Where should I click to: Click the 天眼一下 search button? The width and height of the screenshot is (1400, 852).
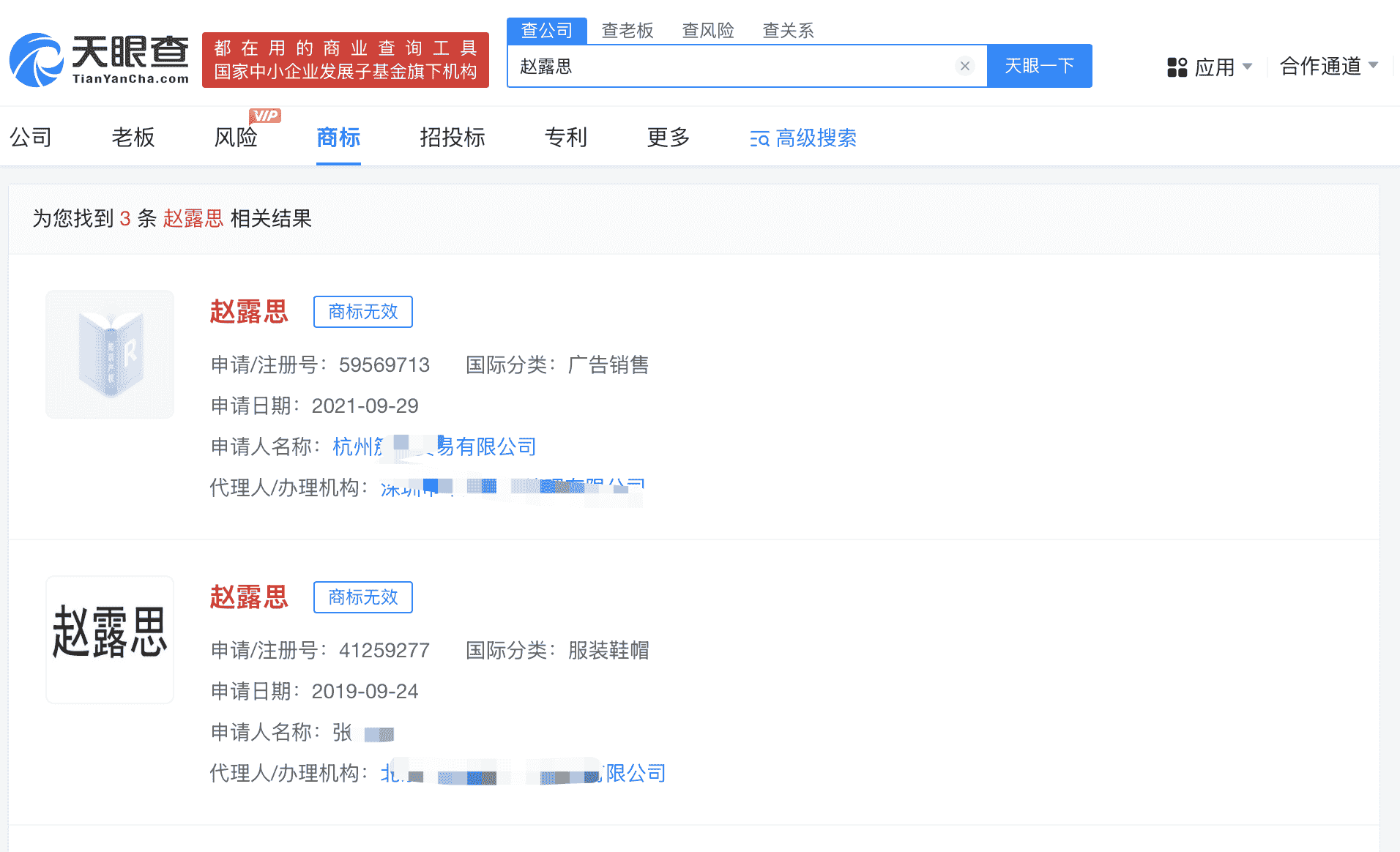coord(1039,66)
